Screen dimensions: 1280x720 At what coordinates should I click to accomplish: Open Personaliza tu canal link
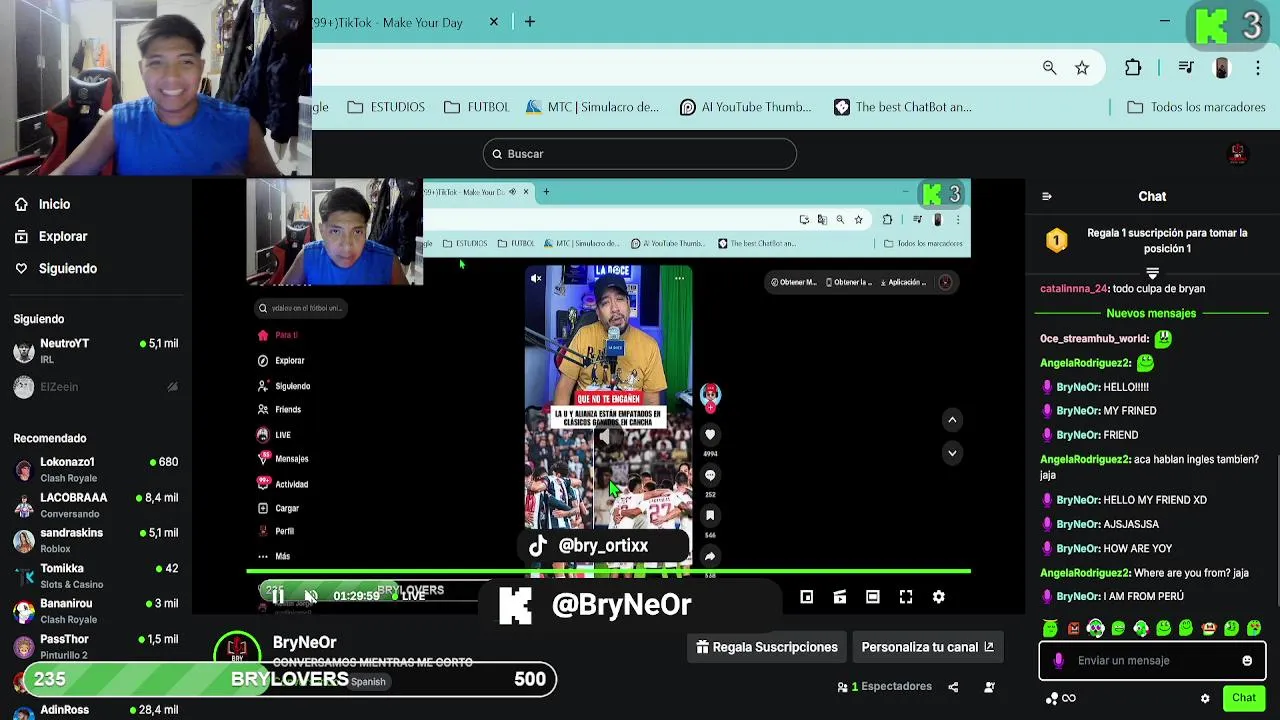[927, 647]
